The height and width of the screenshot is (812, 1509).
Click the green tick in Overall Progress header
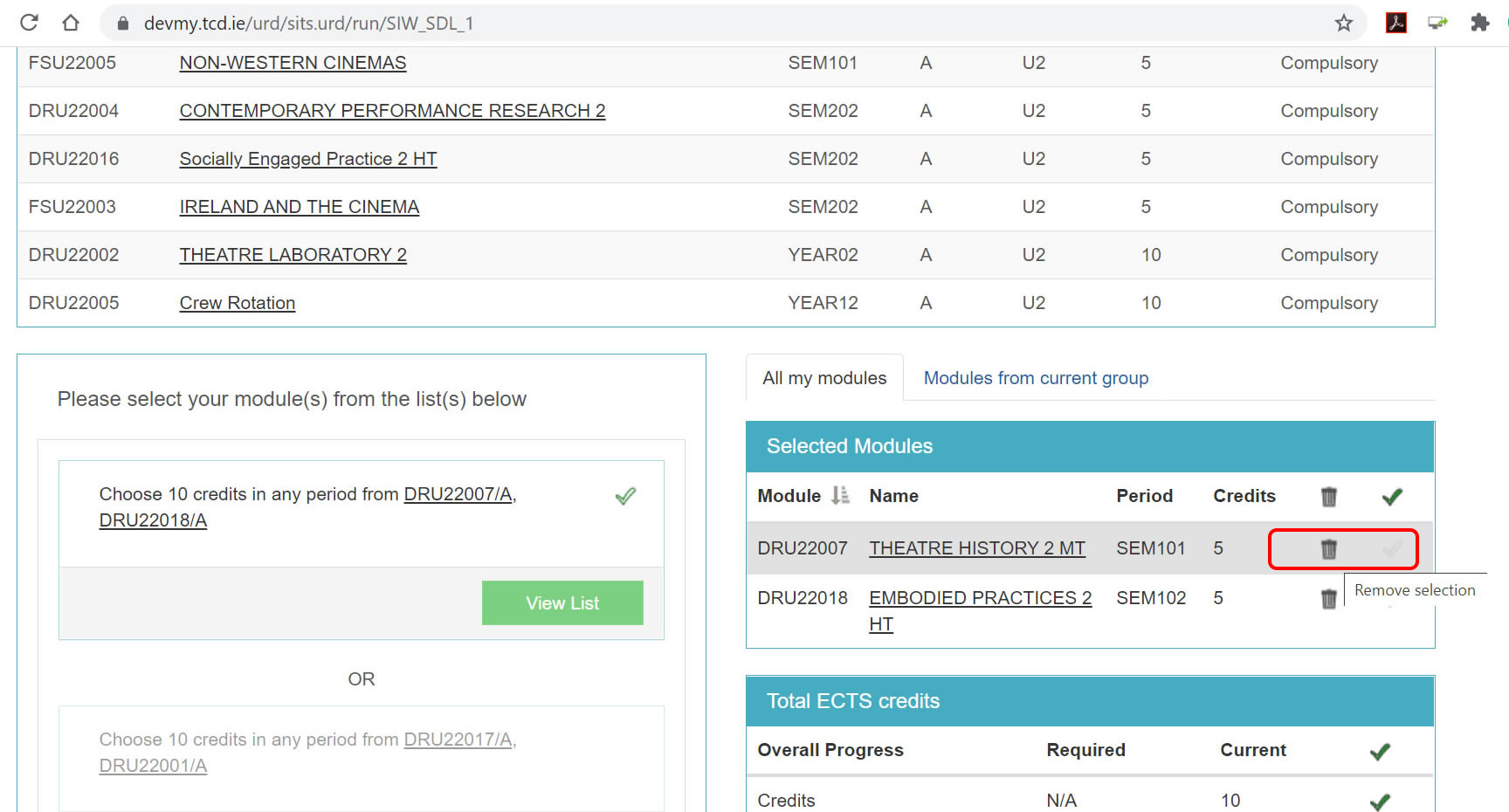[x=1380, y=751]
